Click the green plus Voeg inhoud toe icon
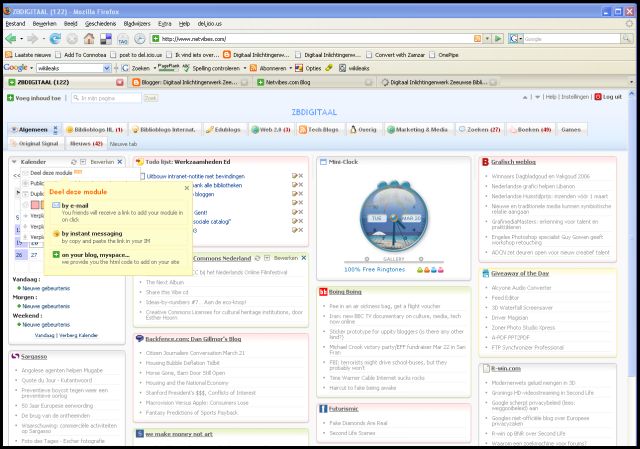This screenshot has height=449, width=640. point(11,98)
